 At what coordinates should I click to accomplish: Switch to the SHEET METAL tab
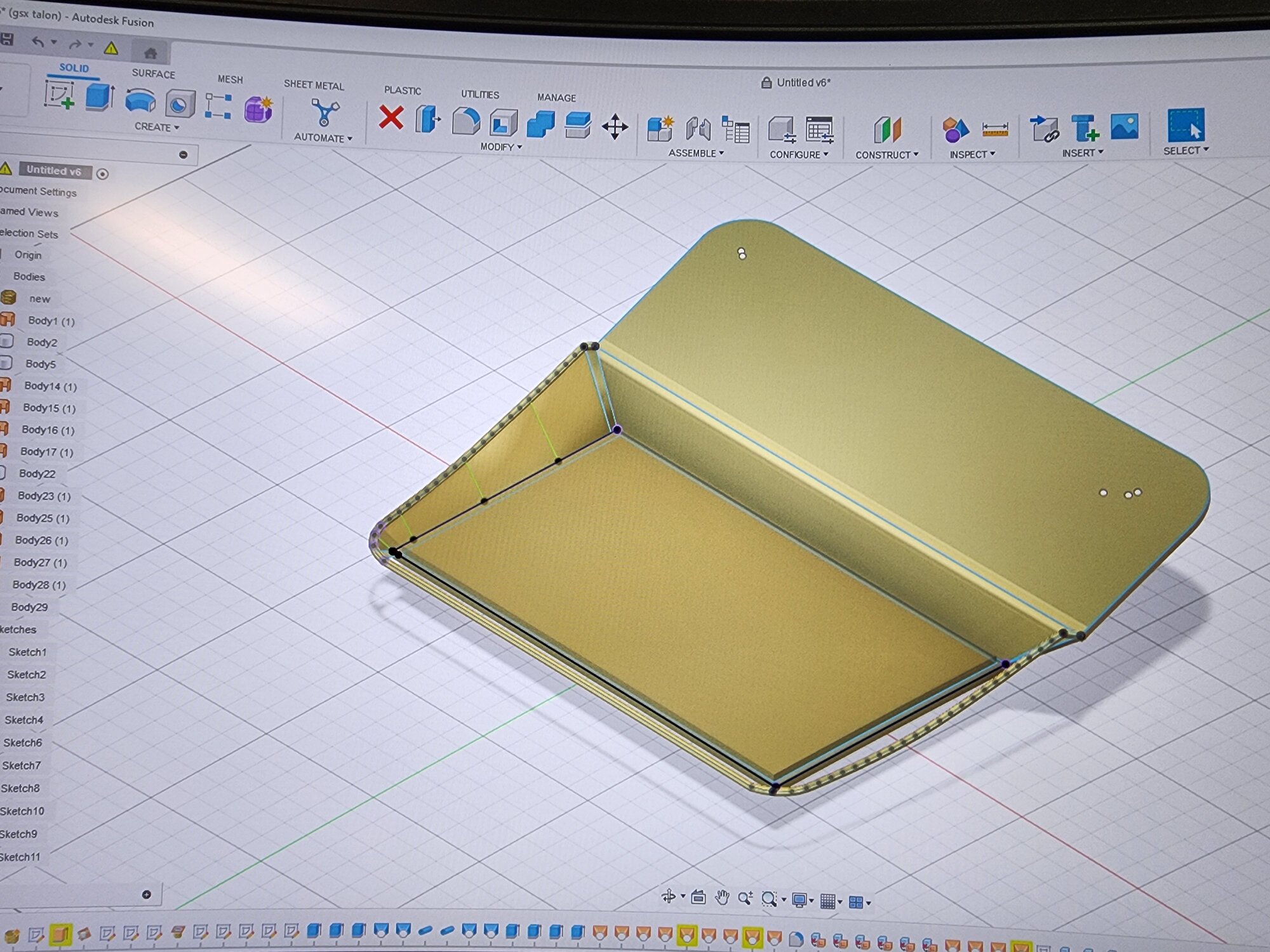pos(314,85)
